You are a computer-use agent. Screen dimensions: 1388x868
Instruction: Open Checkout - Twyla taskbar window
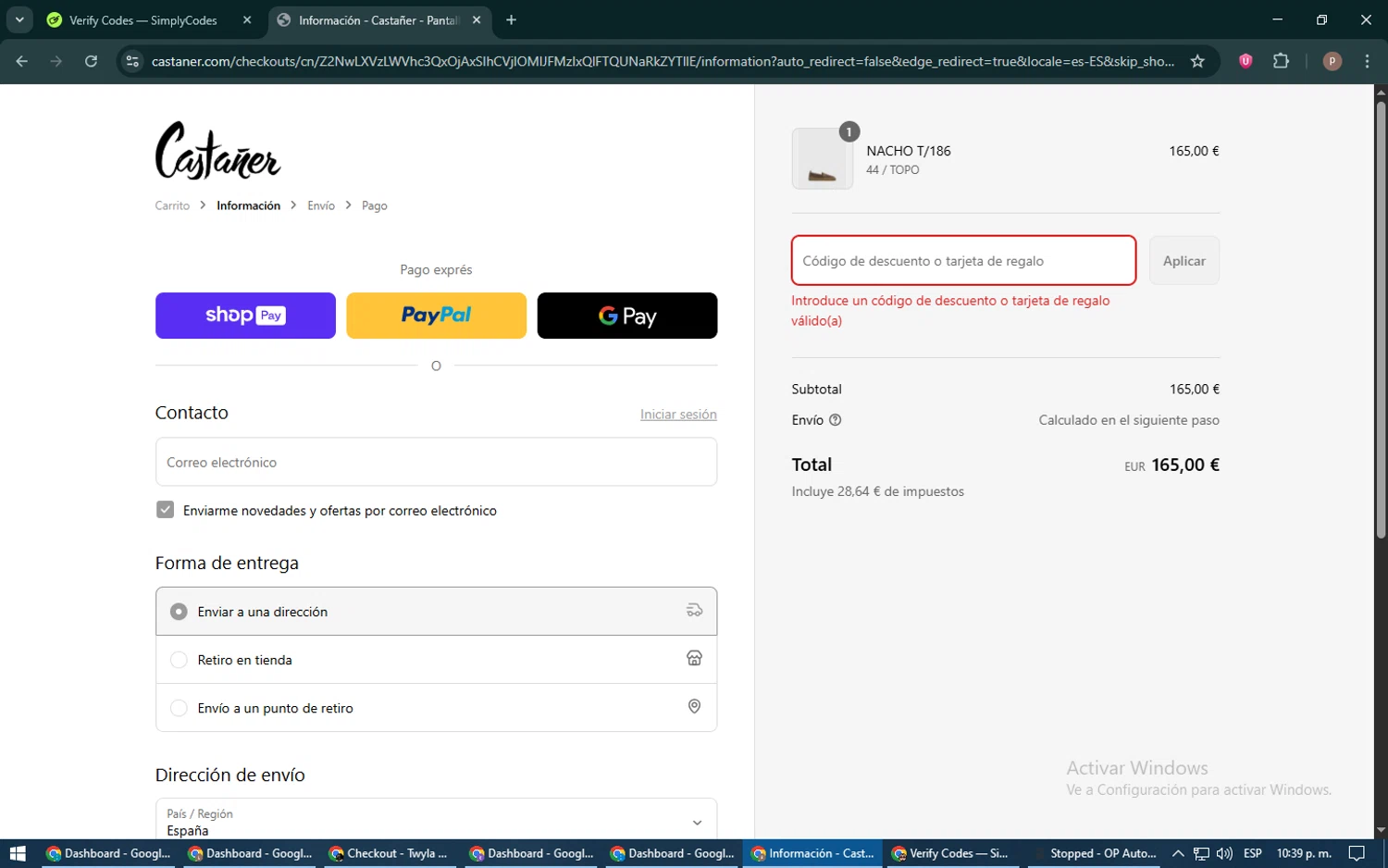391,853
